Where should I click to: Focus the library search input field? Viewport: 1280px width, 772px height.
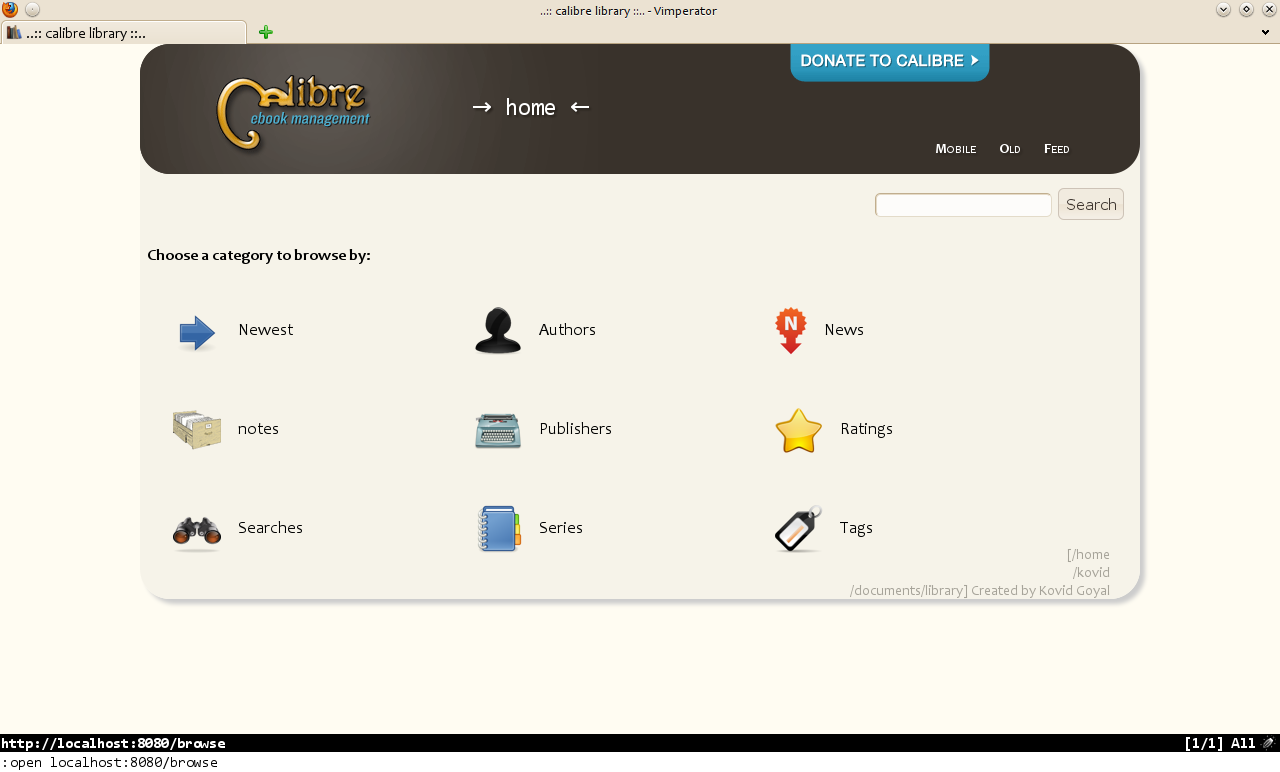point(963,205)
